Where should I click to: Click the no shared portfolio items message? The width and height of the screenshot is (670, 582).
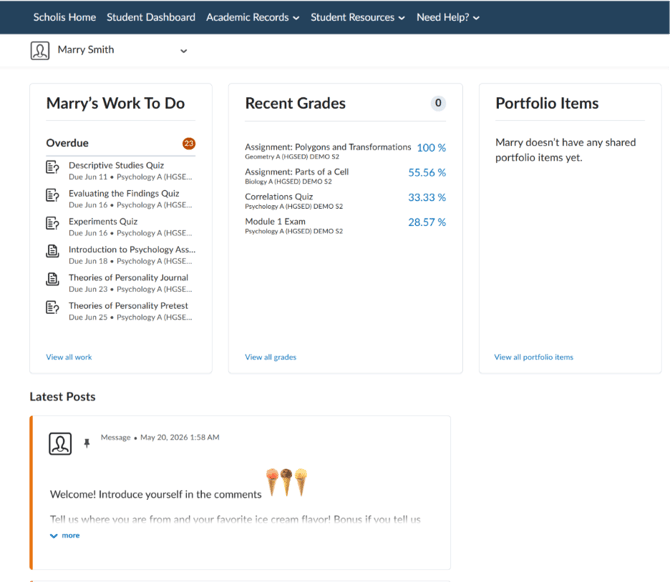pos(565,150)
